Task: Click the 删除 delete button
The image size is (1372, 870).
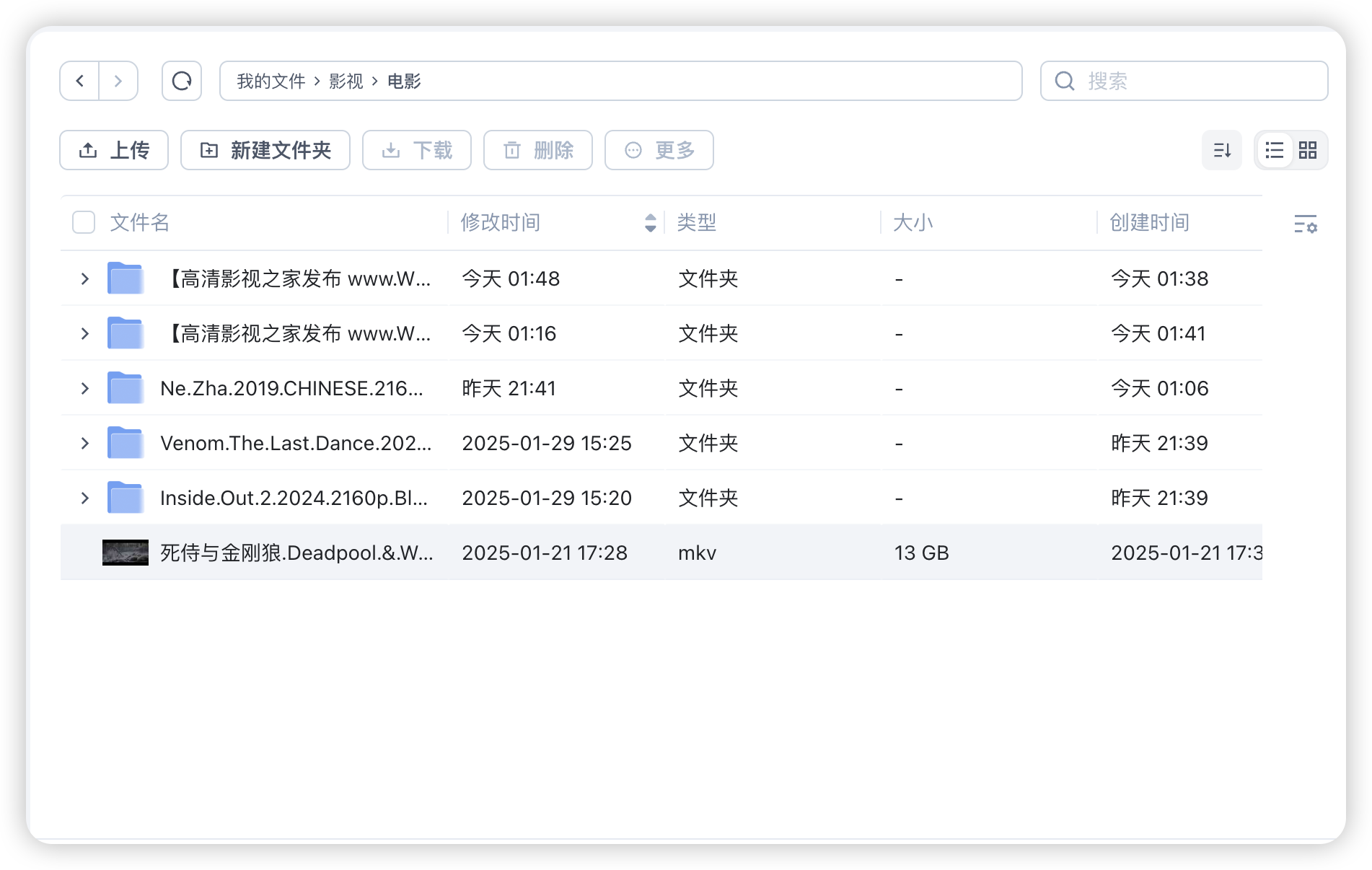Action: 538,150
